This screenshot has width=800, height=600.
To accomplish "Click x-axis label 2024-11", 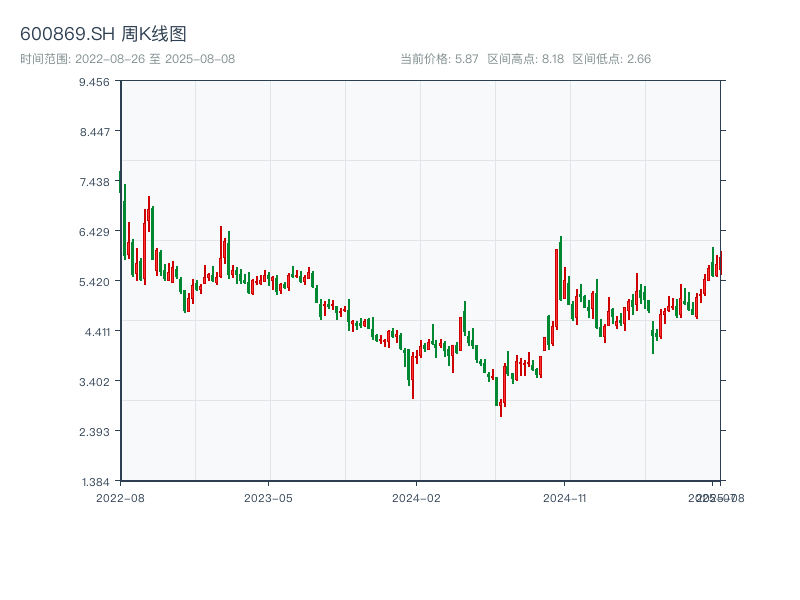I will point(565,498).
